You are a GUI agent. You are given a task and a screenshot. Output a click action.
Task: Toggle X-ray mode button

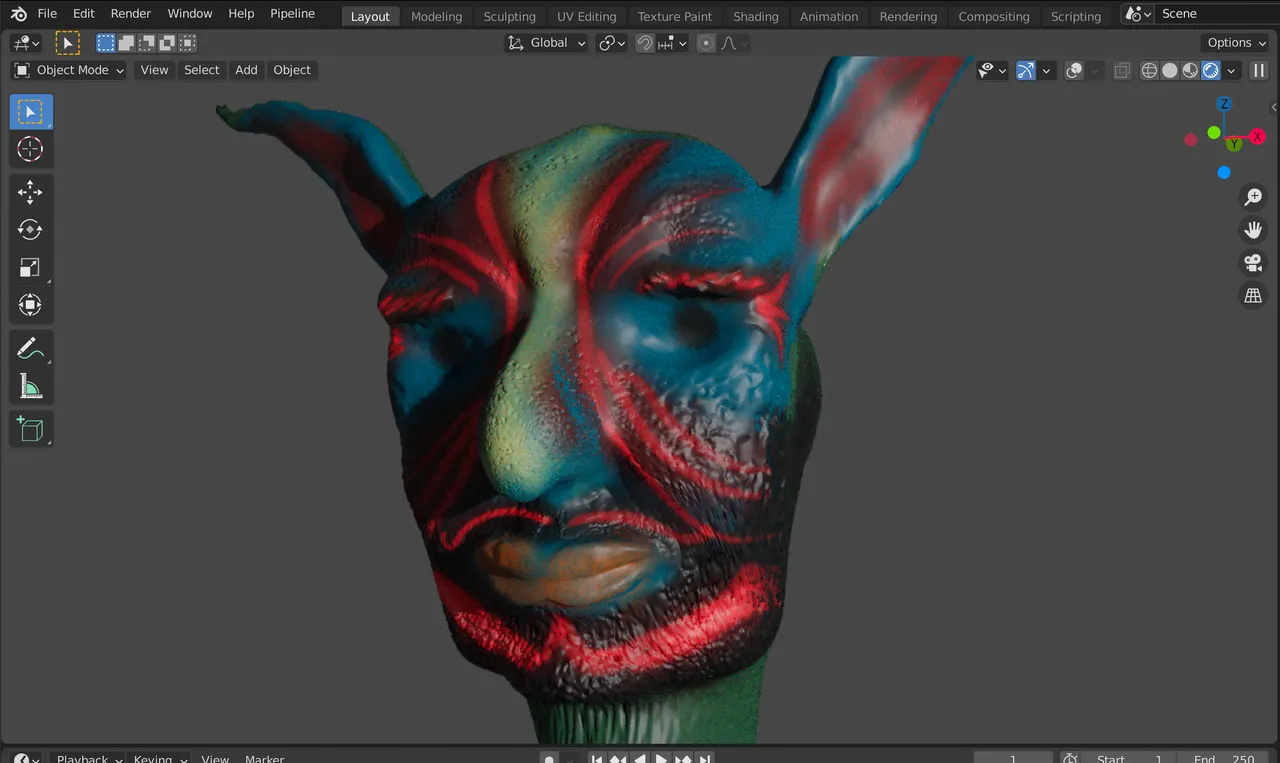click(x=1122, y=70)
